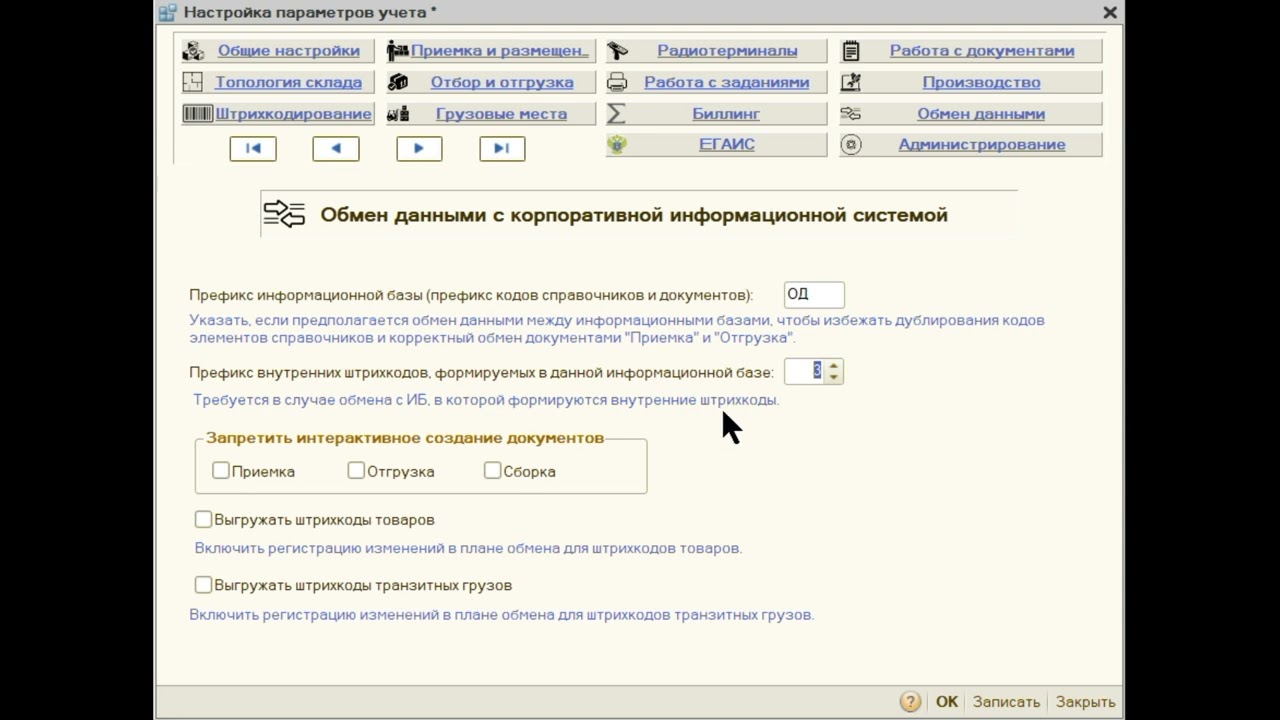Click the Обмен данными arrows icon

click(x=851, y=113)
